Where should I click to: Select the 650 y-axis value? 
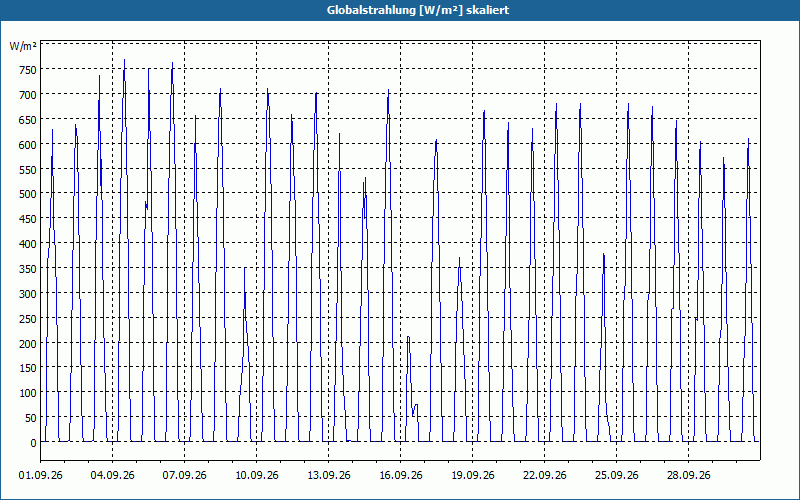[28, 120]
